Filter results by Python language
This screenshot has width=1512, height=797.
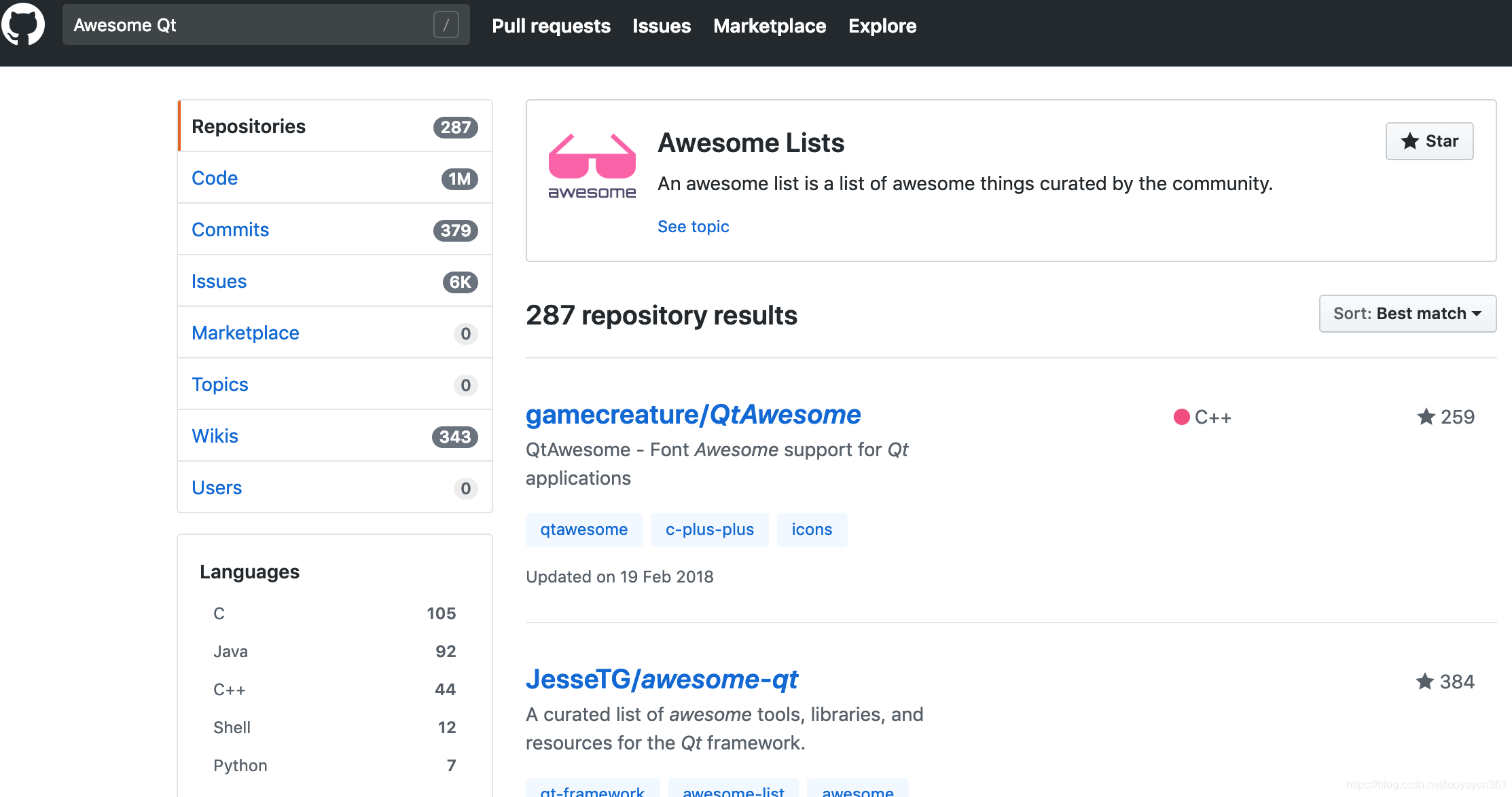click(x=334, y=765)
